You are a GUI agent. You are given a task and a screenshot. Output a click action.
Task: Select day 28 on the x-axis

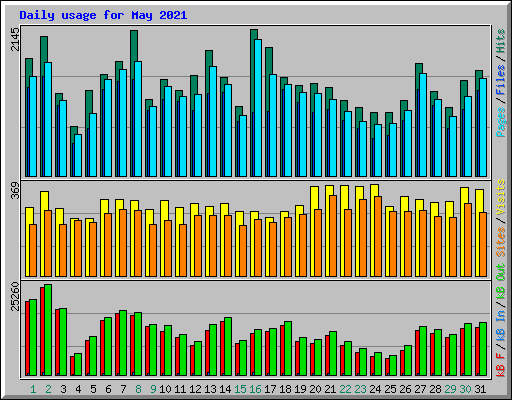tap(435, 389)
